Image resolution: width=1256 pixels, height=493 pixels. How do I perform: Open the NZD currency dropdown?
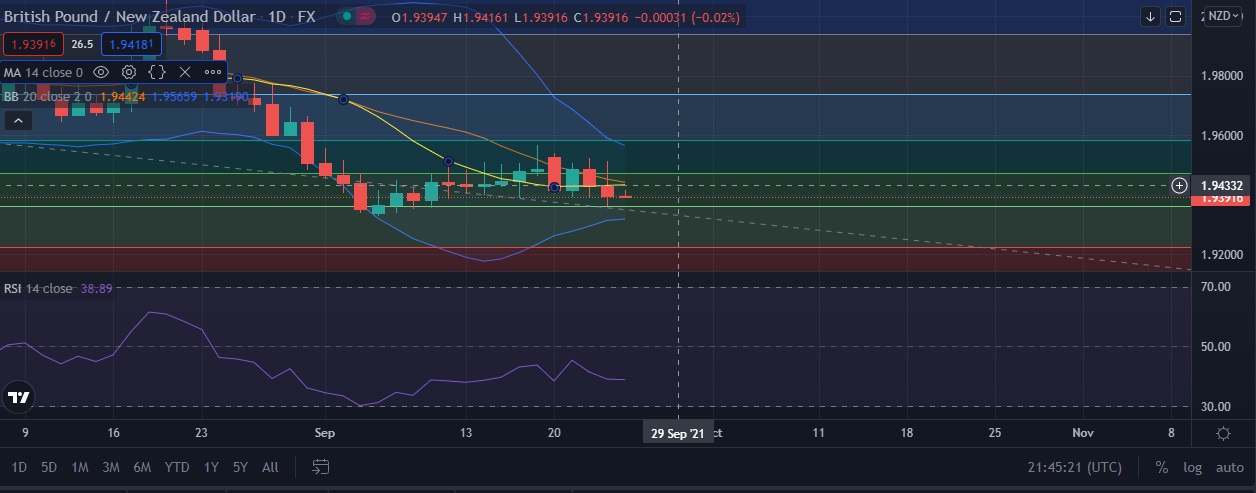1224,16
